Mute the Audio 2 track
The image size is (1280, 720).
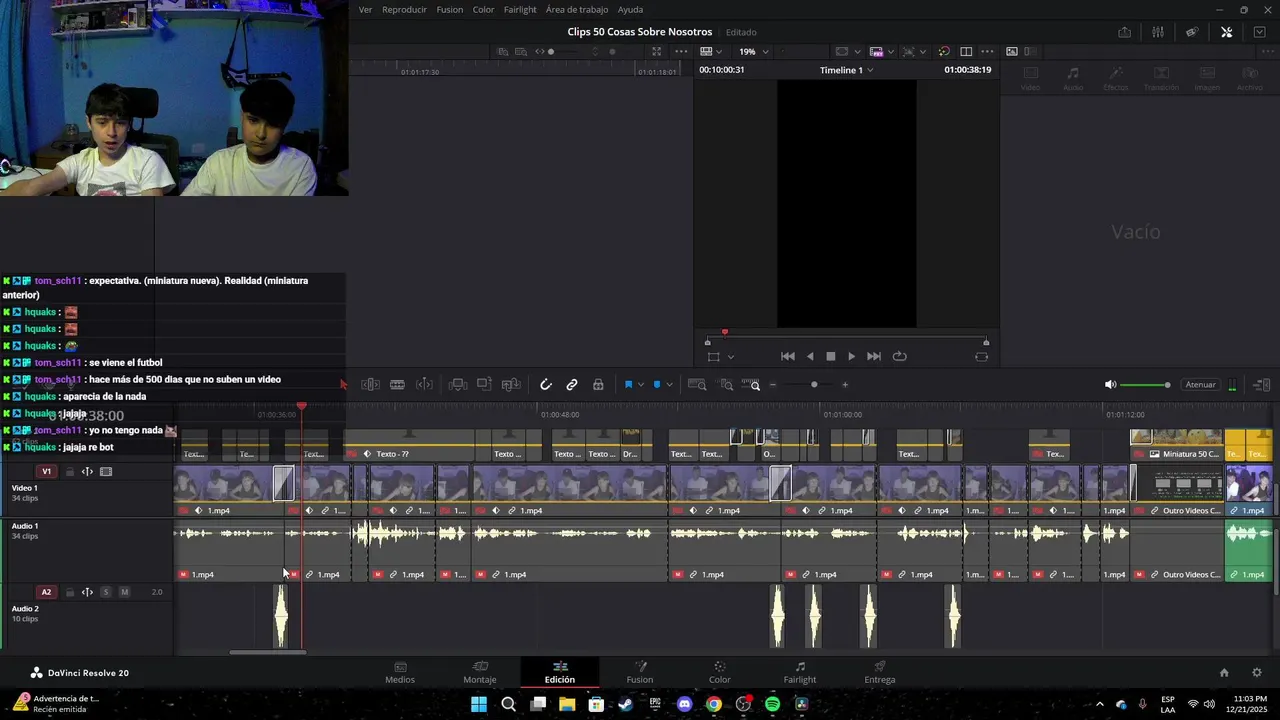pyautogui.click(x=124, y=592)
